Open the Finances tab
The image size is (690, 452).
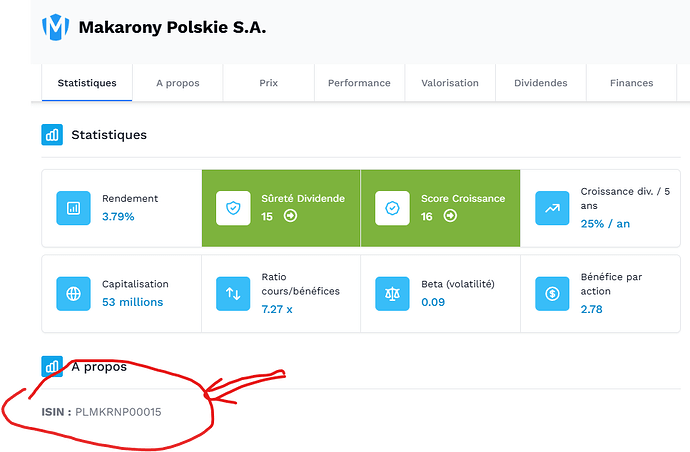(x=631, y=83)
